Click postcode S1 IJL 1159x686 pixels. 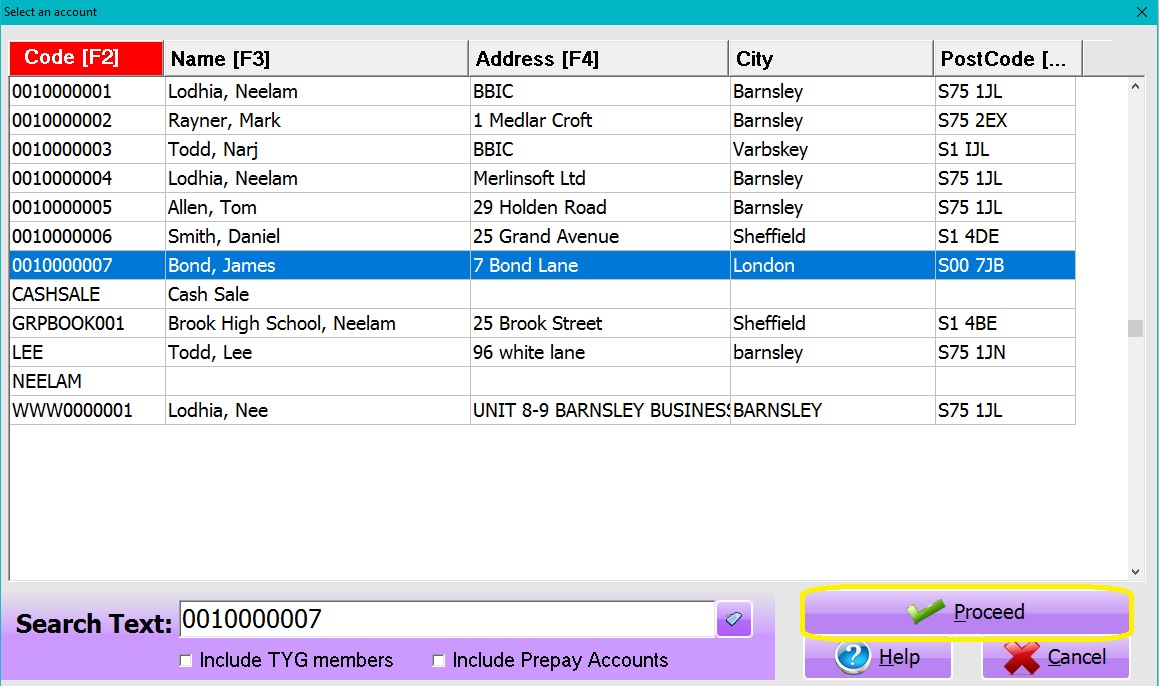964,149
